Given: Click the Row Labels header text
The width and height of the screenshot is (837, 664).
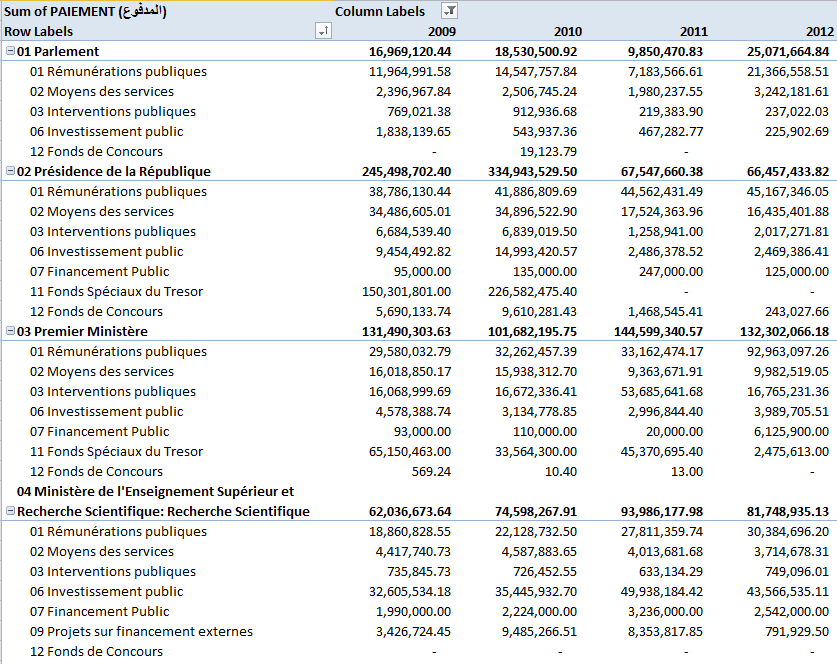Looking at the screenshot, I should click(x=38, y=31).
